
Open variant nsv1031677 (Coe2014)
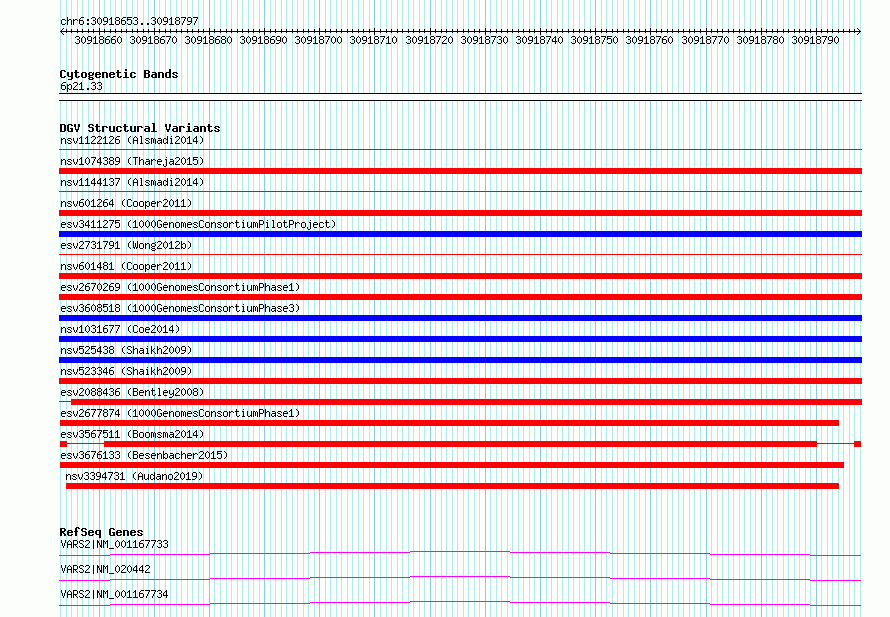pos(120,329)
